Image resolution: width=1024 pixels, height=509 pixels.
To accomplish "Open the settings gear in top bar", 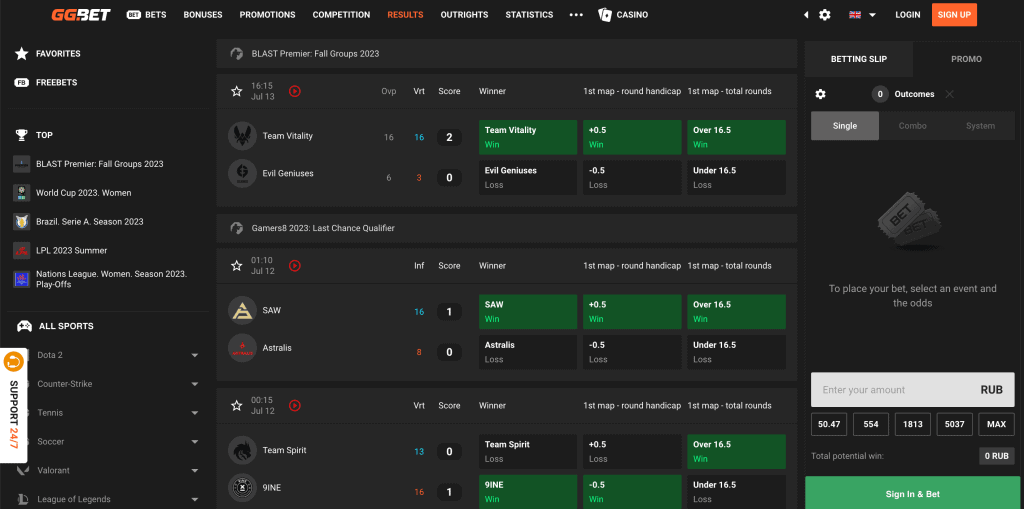I will tap(825, 14).
